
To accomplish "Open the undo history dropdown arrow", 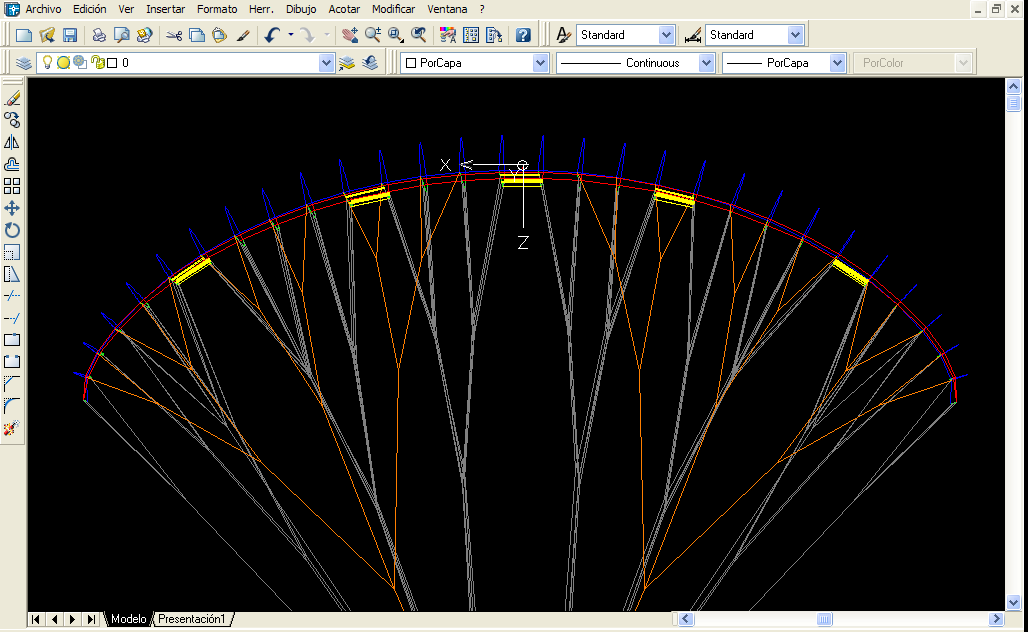I will [290, 35].
